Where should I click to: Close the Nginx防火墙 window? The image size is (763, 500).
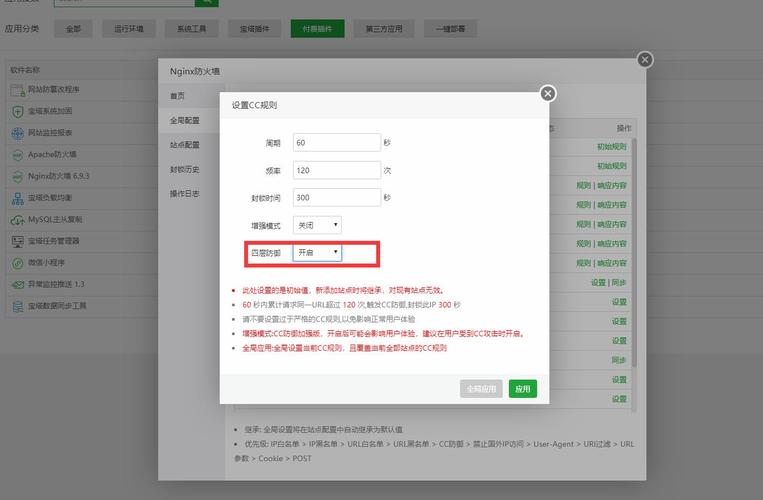pos(645,60)
